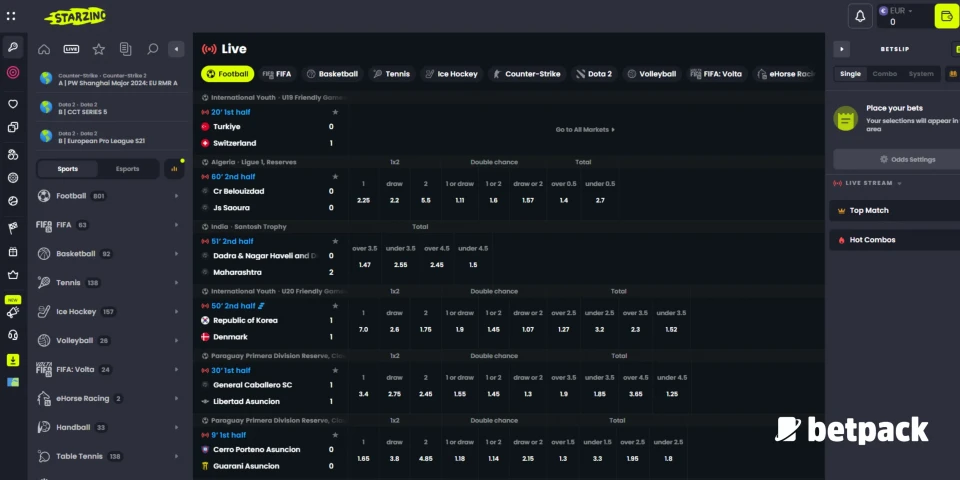Switch to Esports toggle
960x480 pixels.
click(x=127, y=169)
